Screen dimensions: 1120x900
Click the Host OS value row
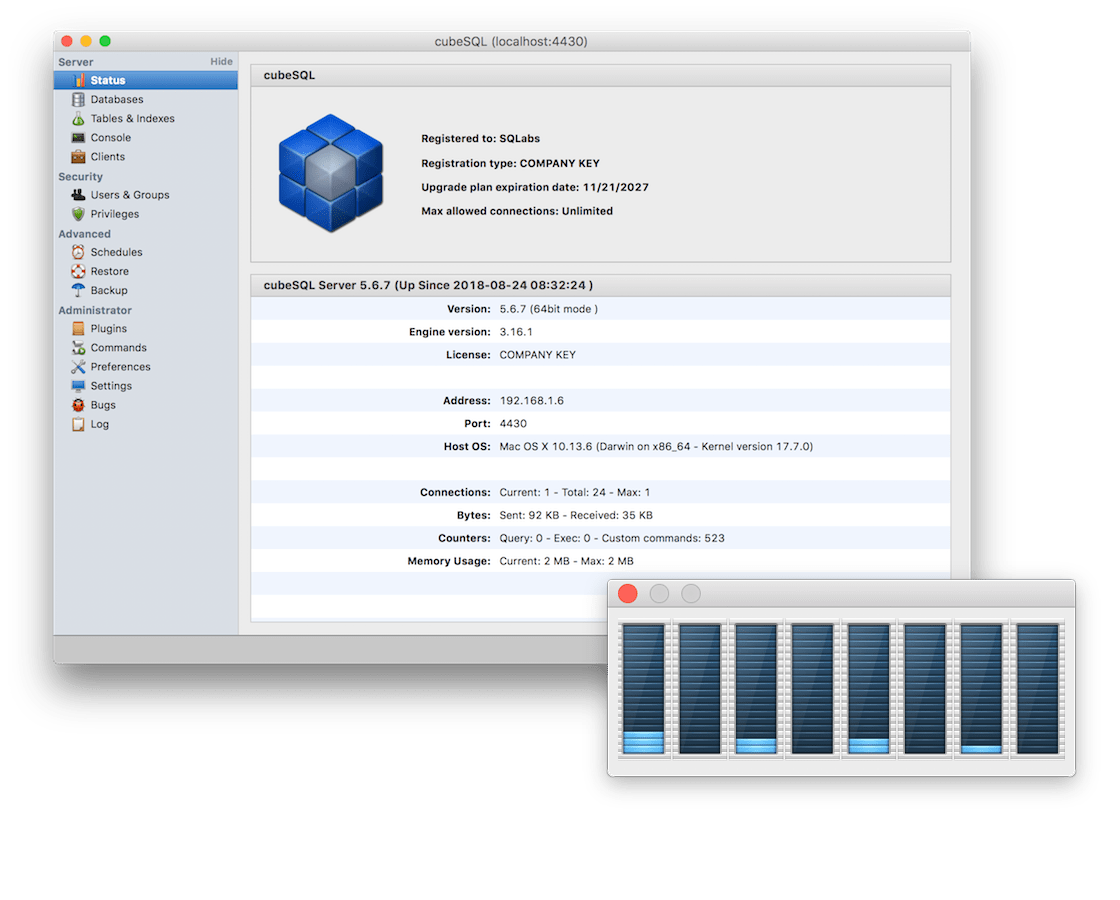point(656,446)
